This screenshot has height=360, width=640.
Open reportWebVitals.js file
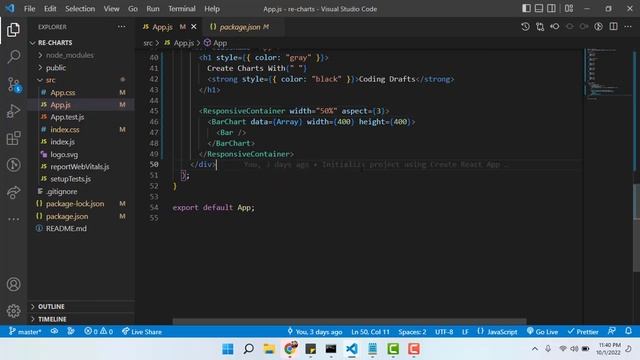click(x=81, y=167)
